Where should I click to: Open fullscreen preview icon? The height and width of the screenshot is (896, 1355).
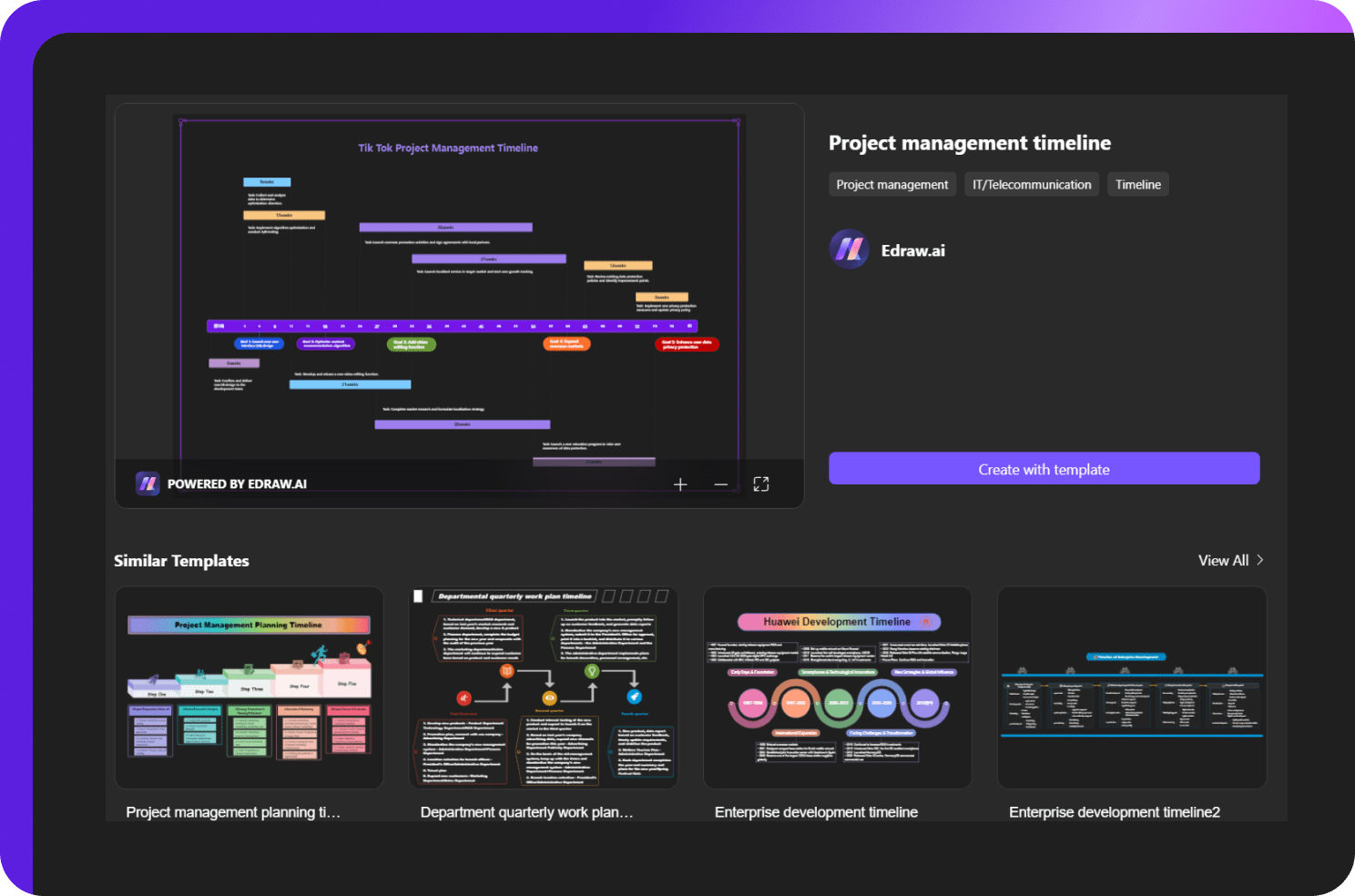(x=761, y=484)
